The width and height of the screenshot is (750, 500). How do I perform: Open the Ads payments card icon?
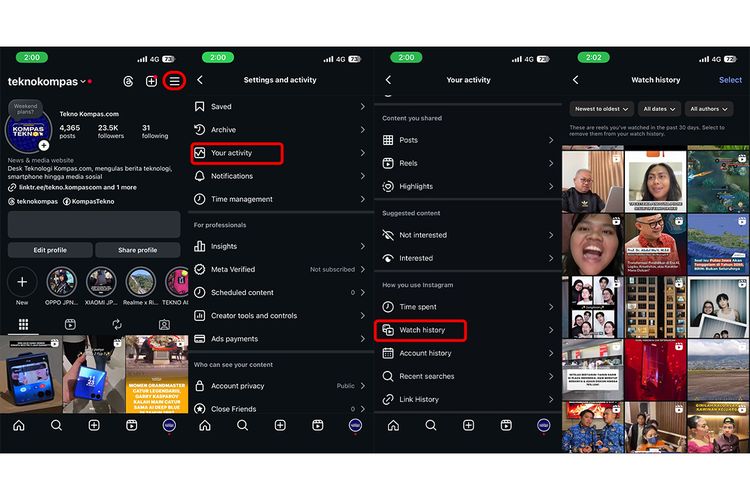pos(199,339)
